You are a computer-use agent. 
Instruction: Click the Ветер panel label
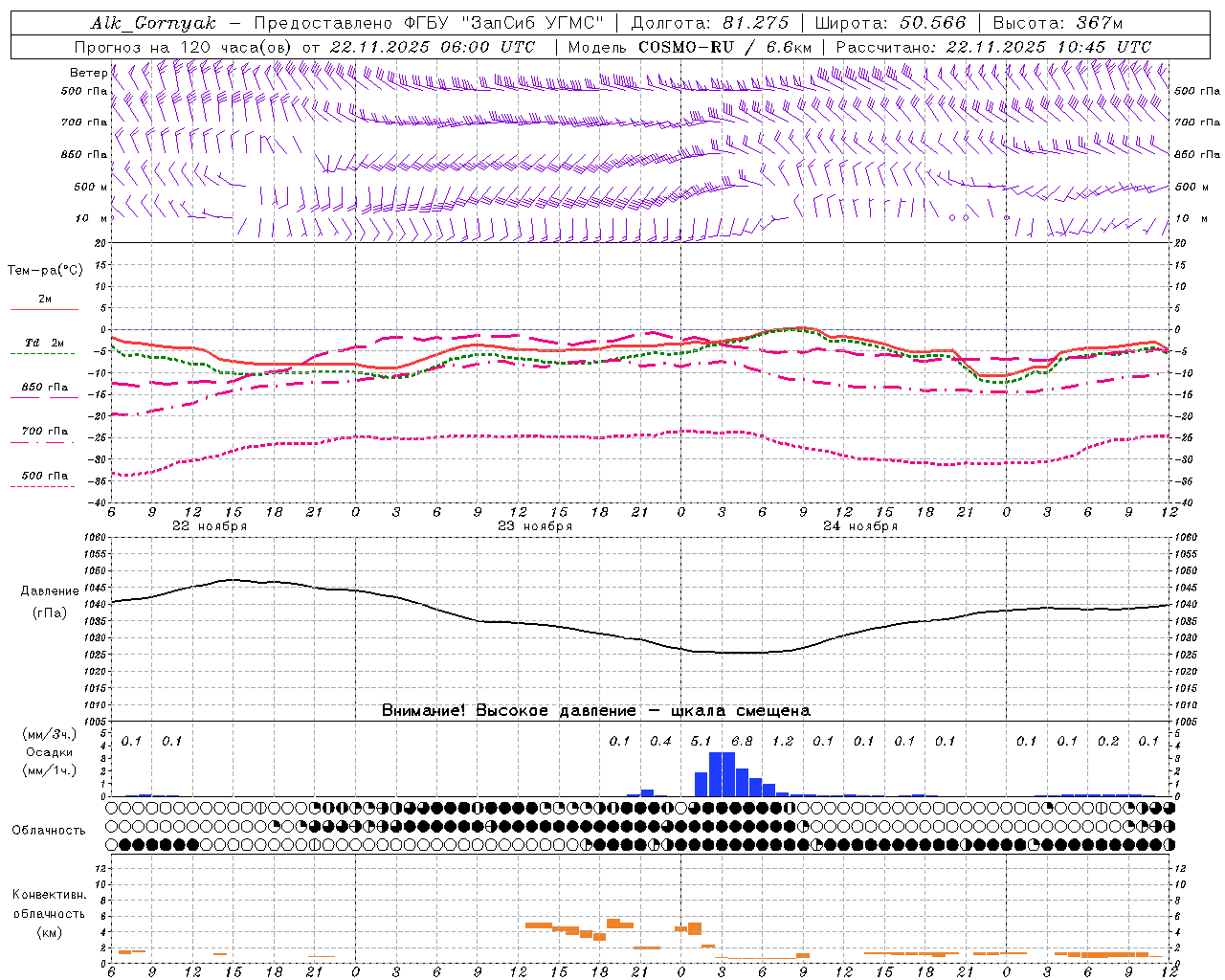point(89,73)
